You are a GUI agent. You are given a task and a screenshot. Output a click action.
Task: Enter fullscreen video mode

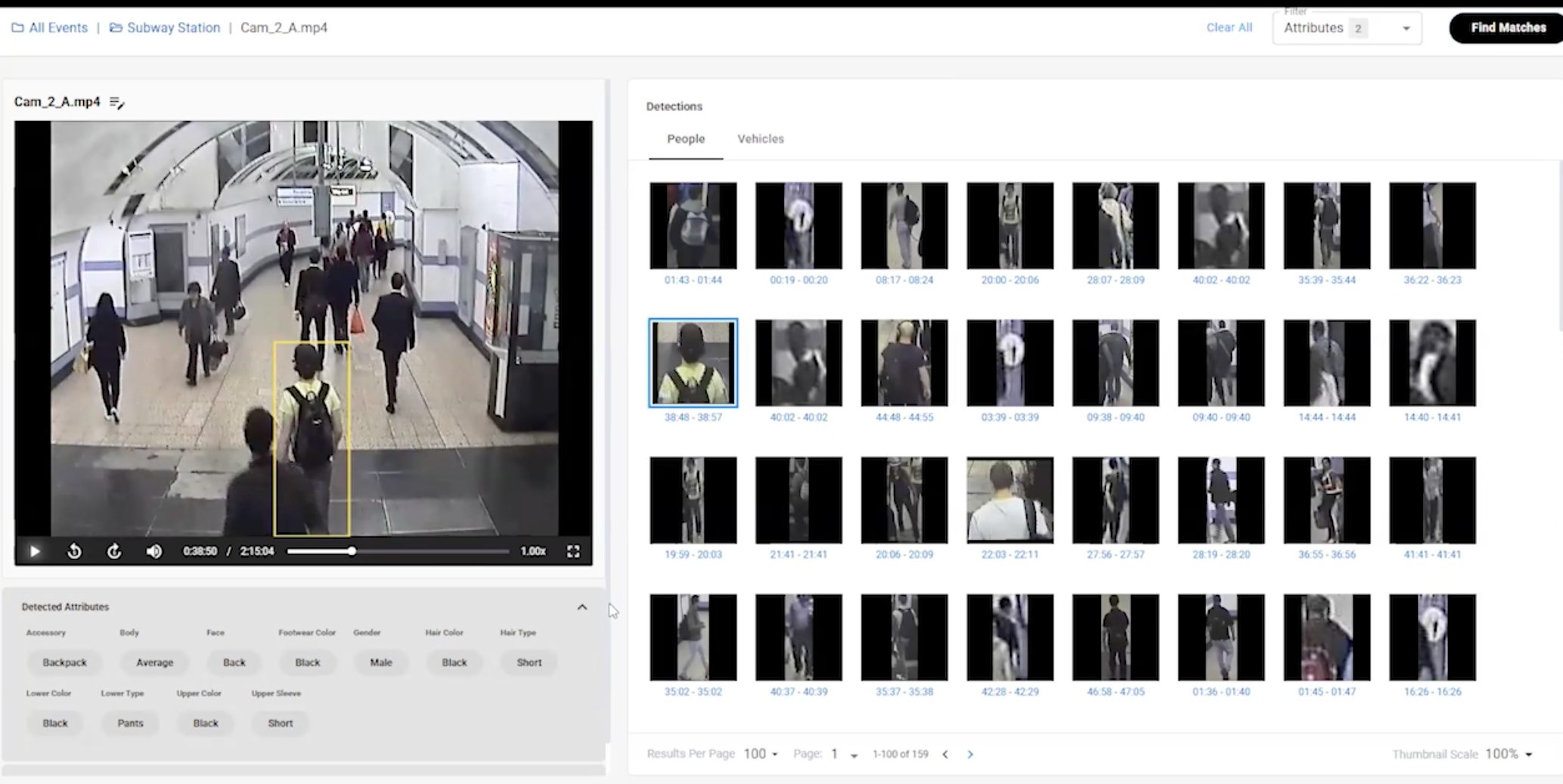[573, 551]
